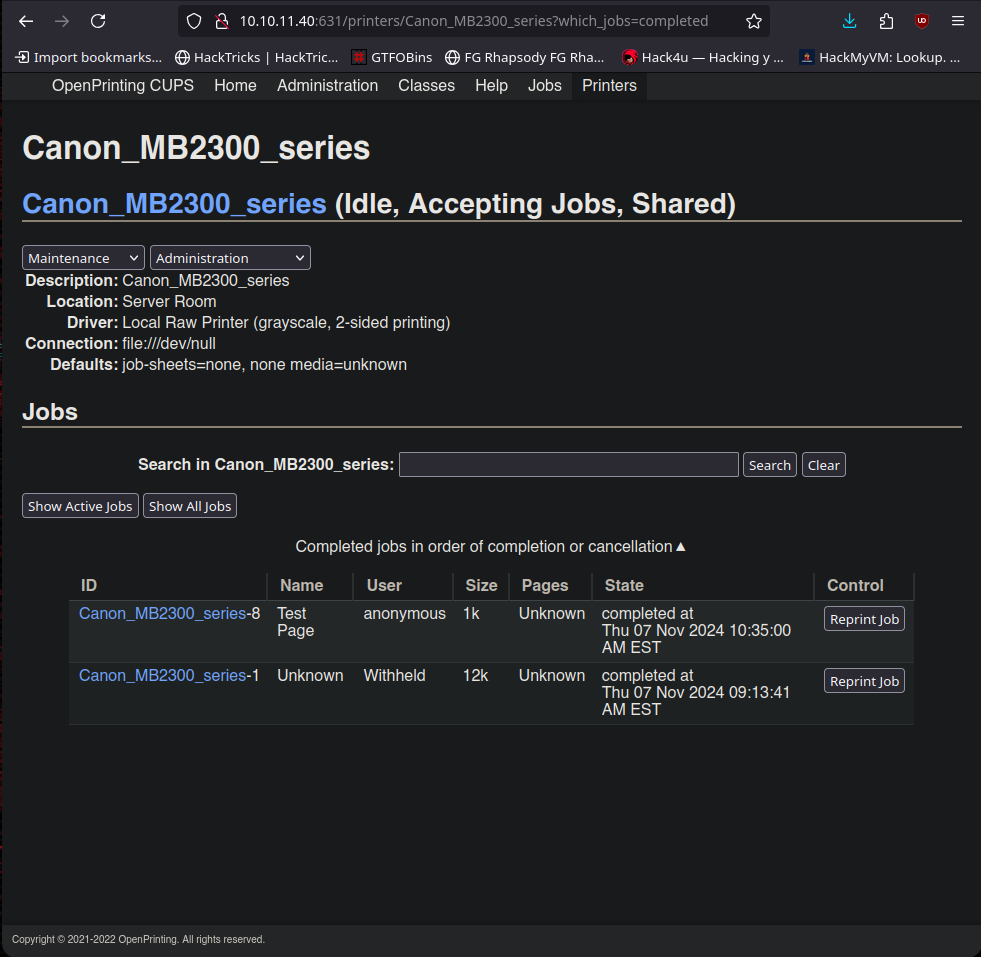The image size is (981, 957).
Task: Click the Clear button
Action: [x=823, y=465]
